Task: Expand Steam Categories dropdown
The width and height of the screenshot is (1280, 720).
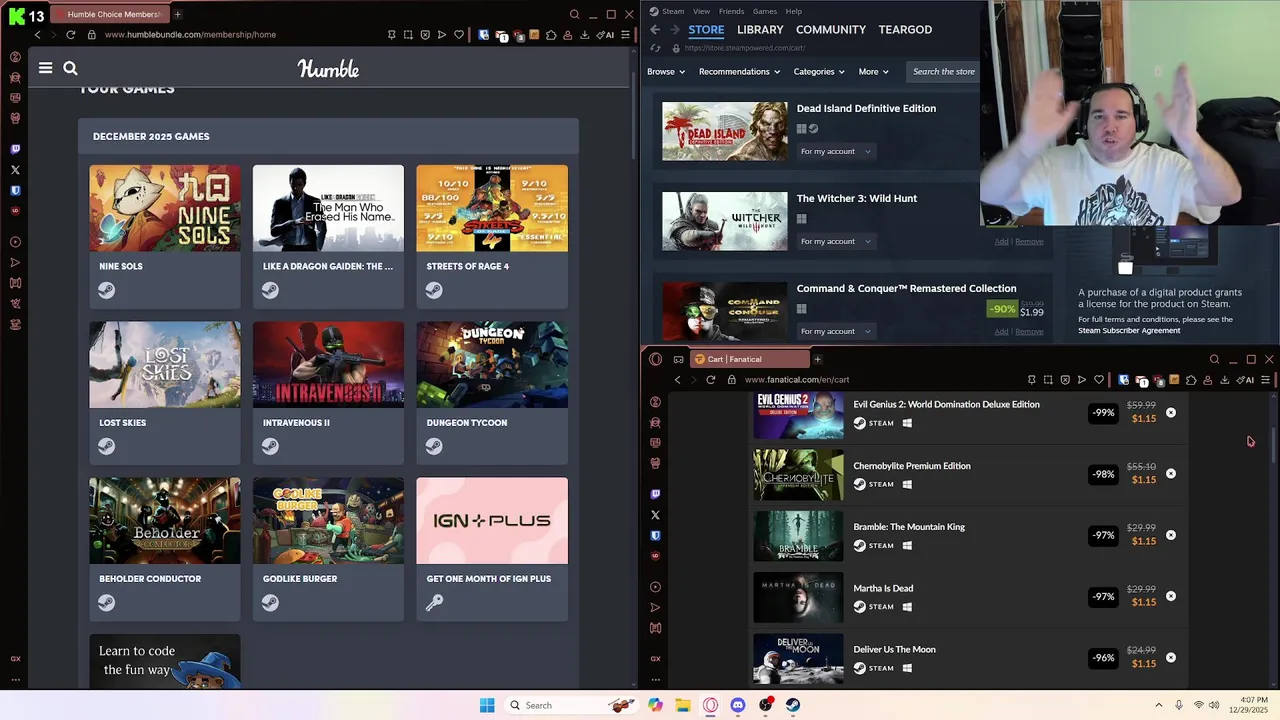Action: point(819,72)
